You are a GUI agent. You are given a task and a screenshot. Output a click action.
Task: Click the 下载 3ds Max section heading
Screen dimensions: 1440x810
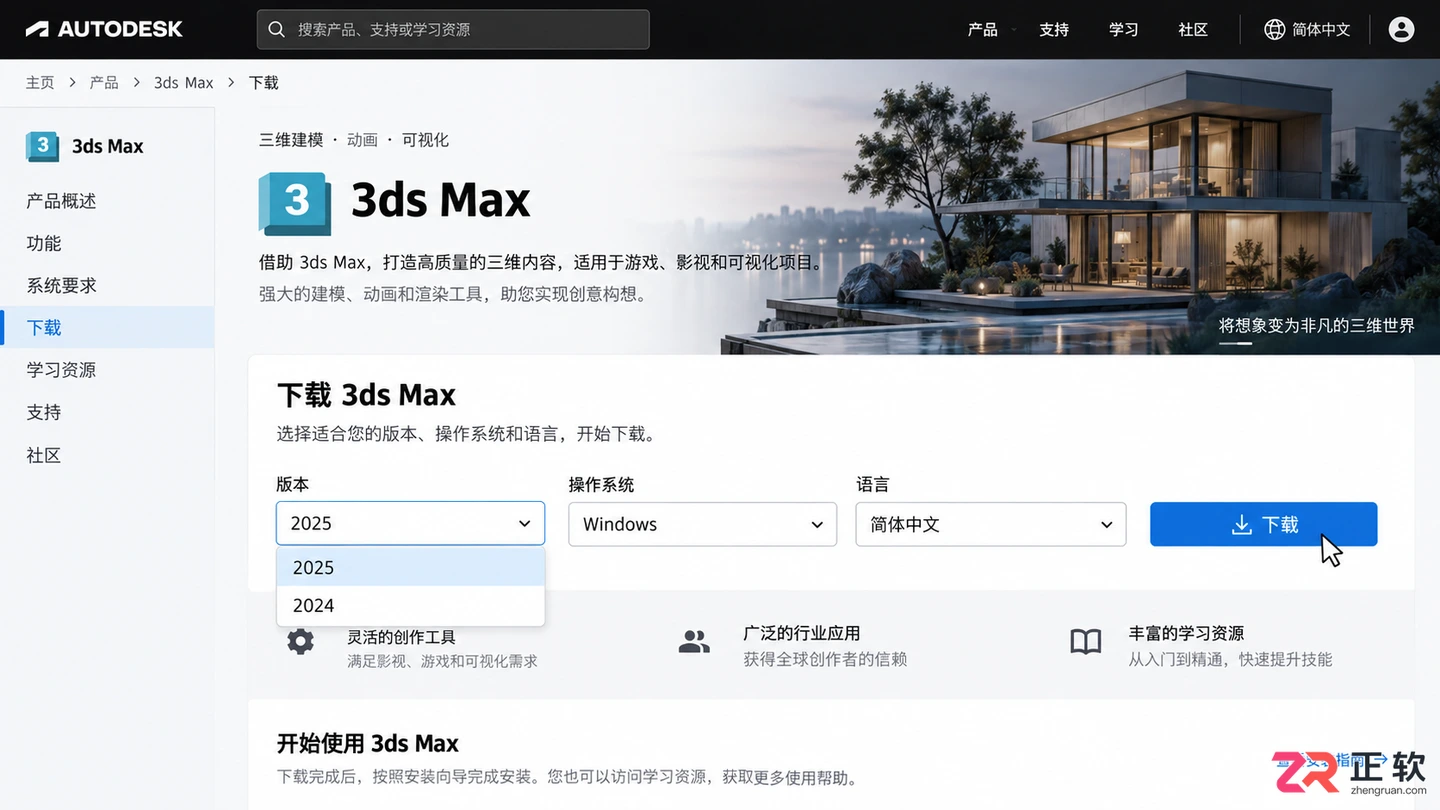(366, 395)
